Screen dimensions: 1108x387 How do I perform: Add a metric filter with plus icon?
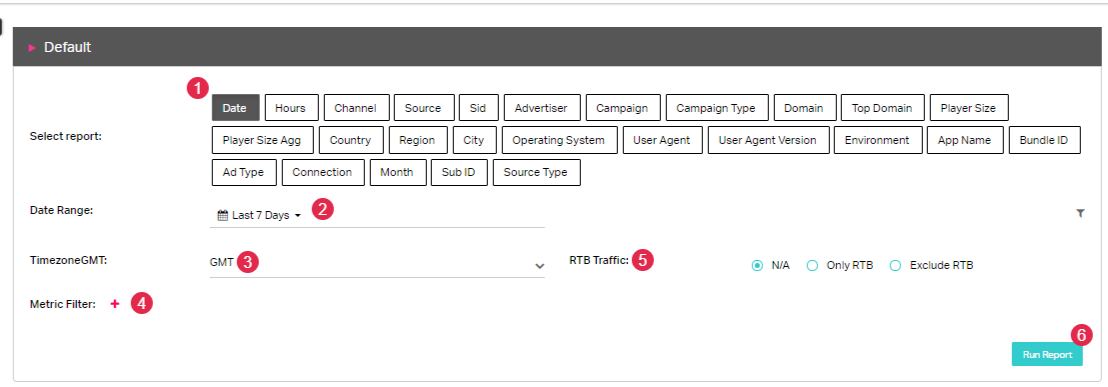[114, 304]
